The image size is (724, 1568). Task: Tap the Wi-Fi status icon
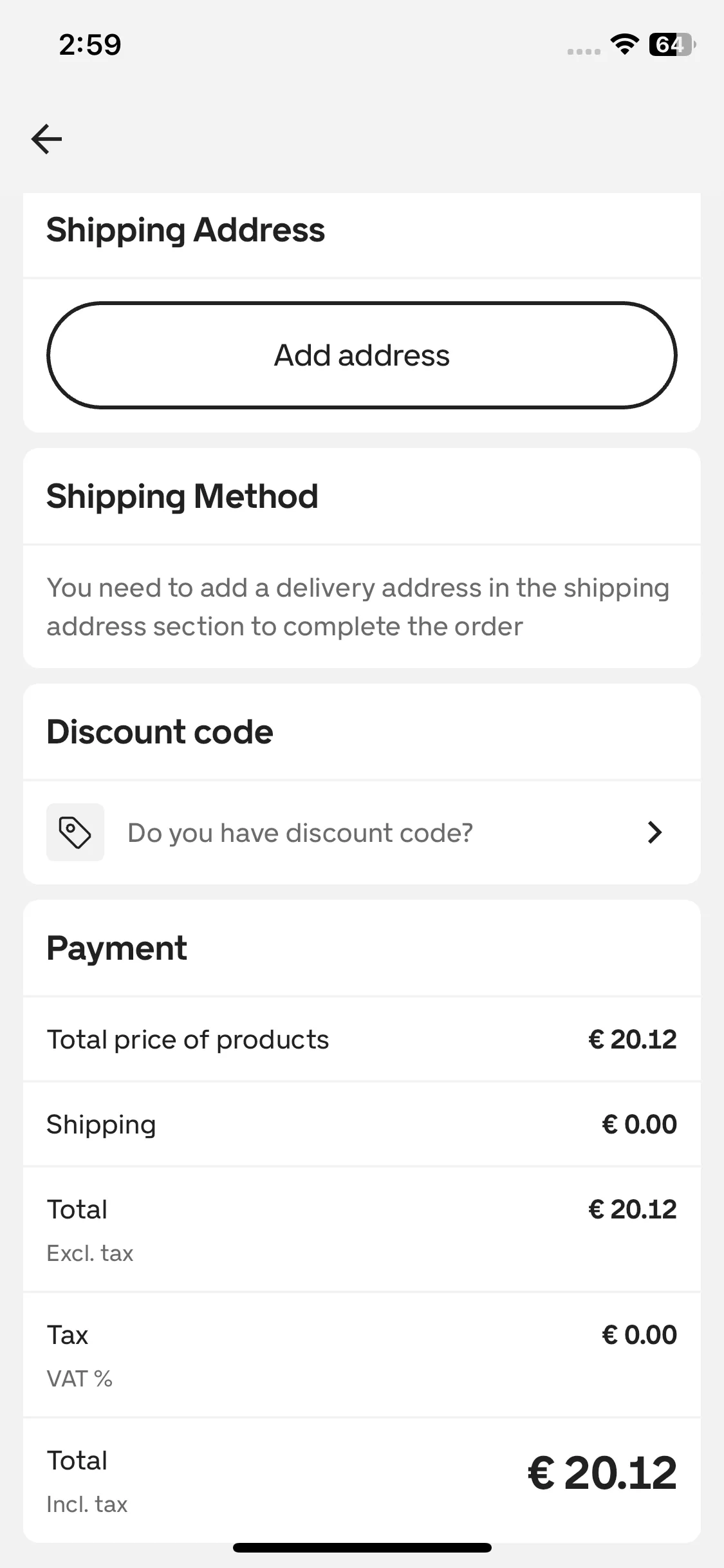point(624,44)
